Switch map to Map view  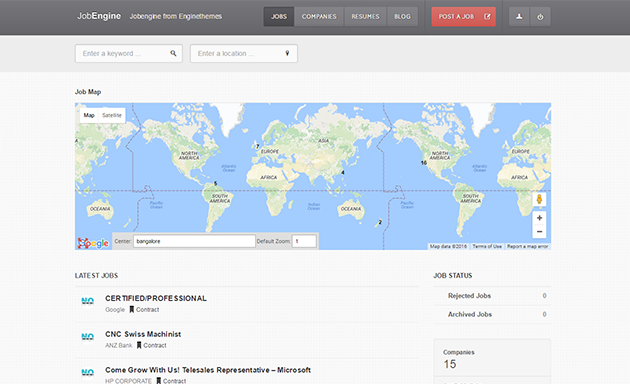click(89, 115)
